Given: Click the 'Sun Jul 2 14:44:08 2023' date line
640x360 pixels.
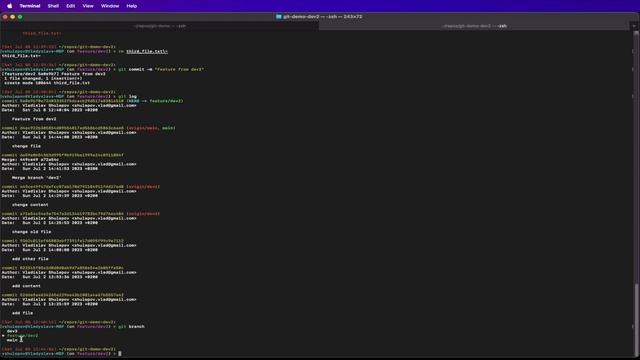Looking at the screenshot, I should [50, 137].
